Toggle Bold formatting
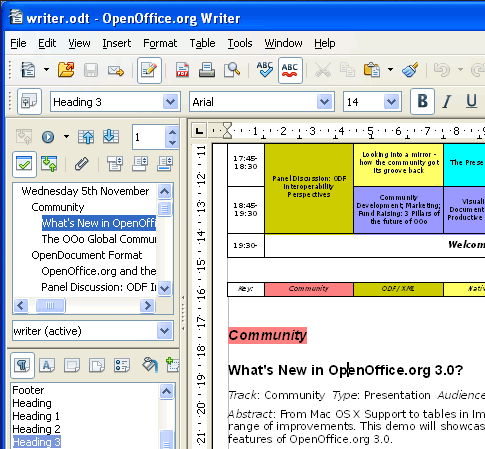 click(422, 101)
